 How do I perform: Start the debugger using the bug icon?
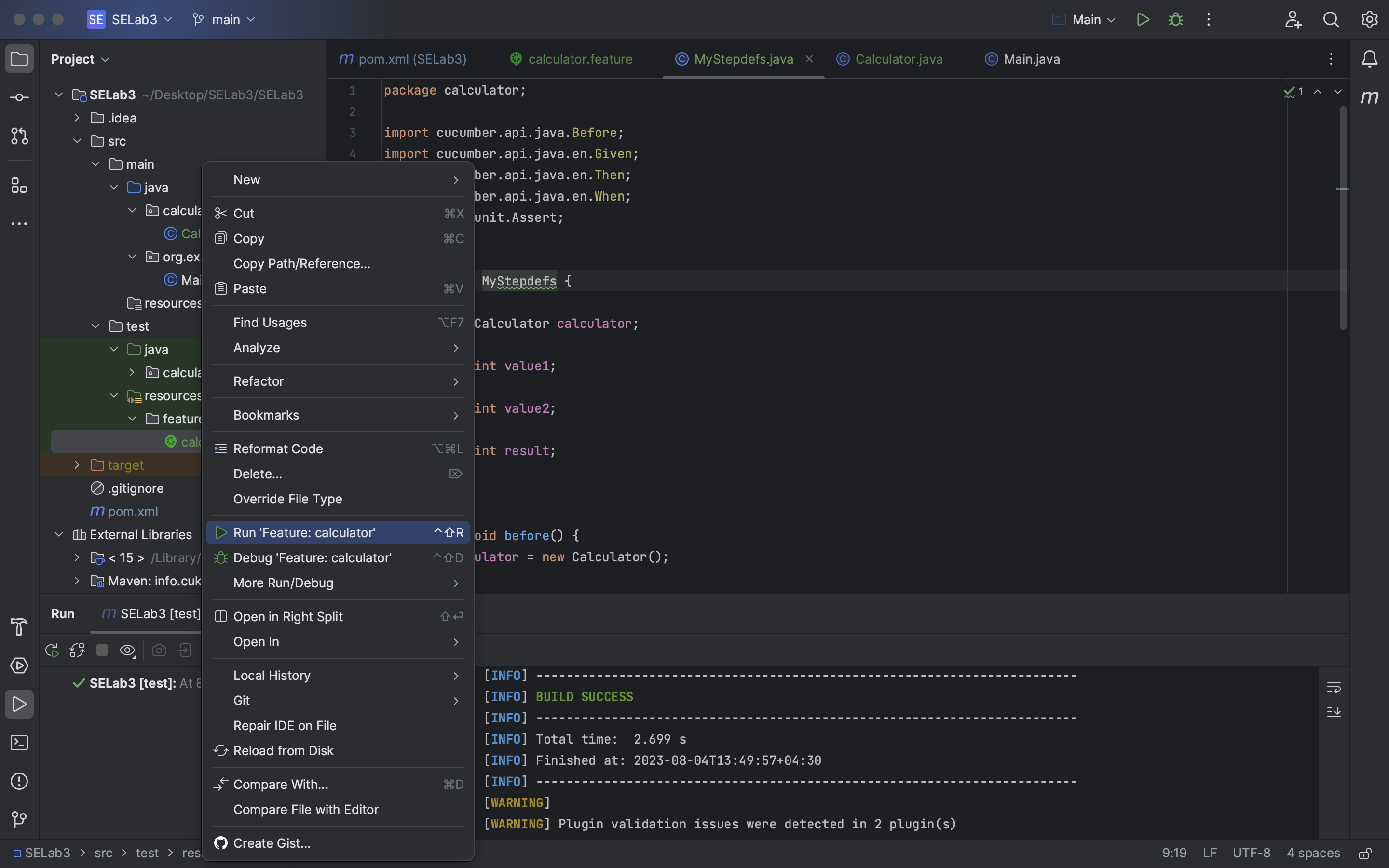click(1175, 19)
